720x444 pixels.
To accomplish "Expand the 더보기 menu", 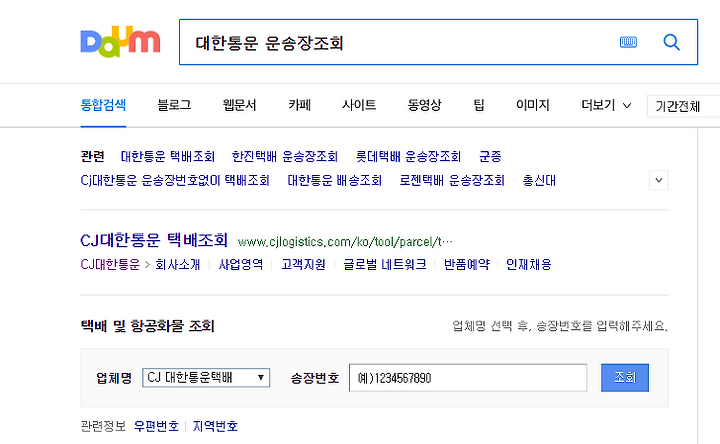I will pos(606,105).
